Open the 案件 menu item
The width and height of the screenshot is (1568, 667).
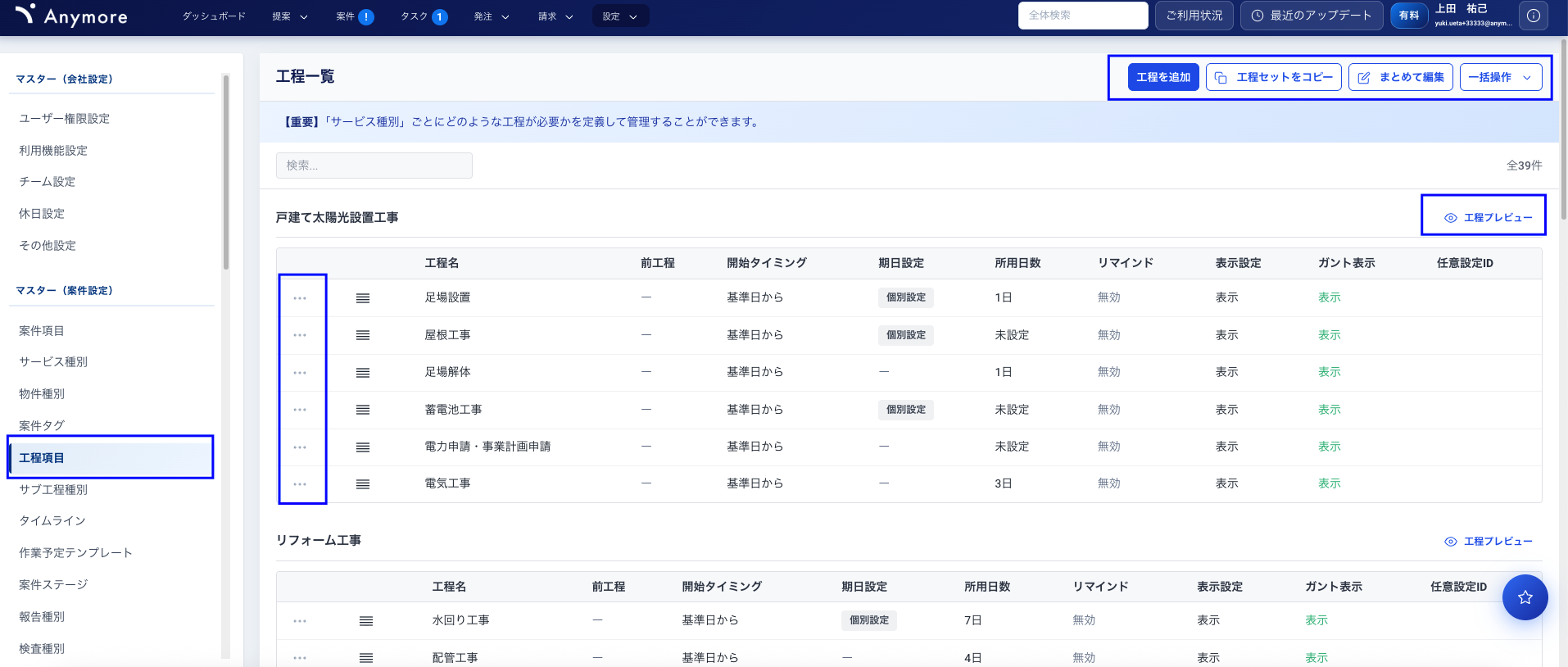[346, 16]
